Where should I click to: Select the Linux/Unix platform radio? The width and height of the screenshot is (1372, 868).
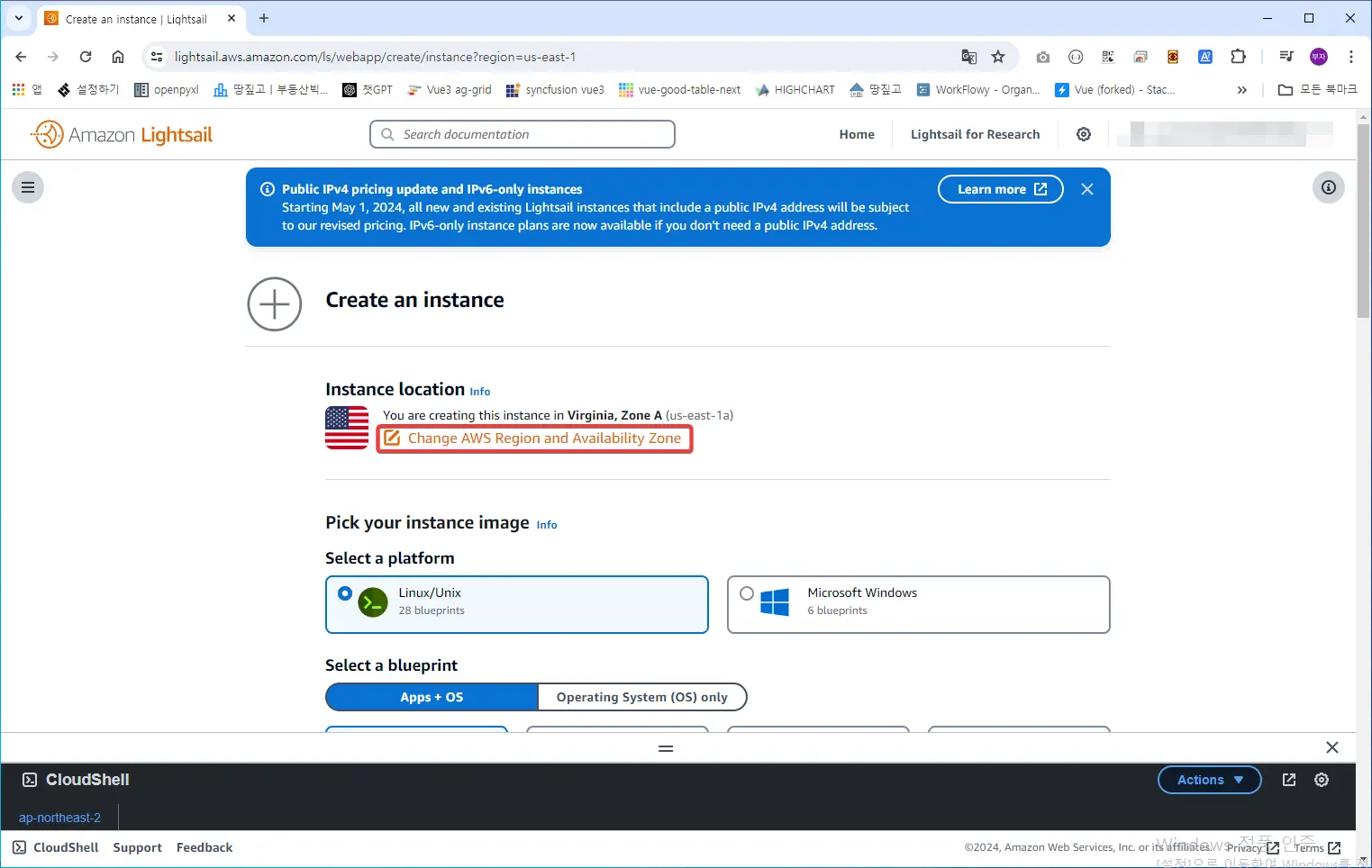tap(345, 593)
